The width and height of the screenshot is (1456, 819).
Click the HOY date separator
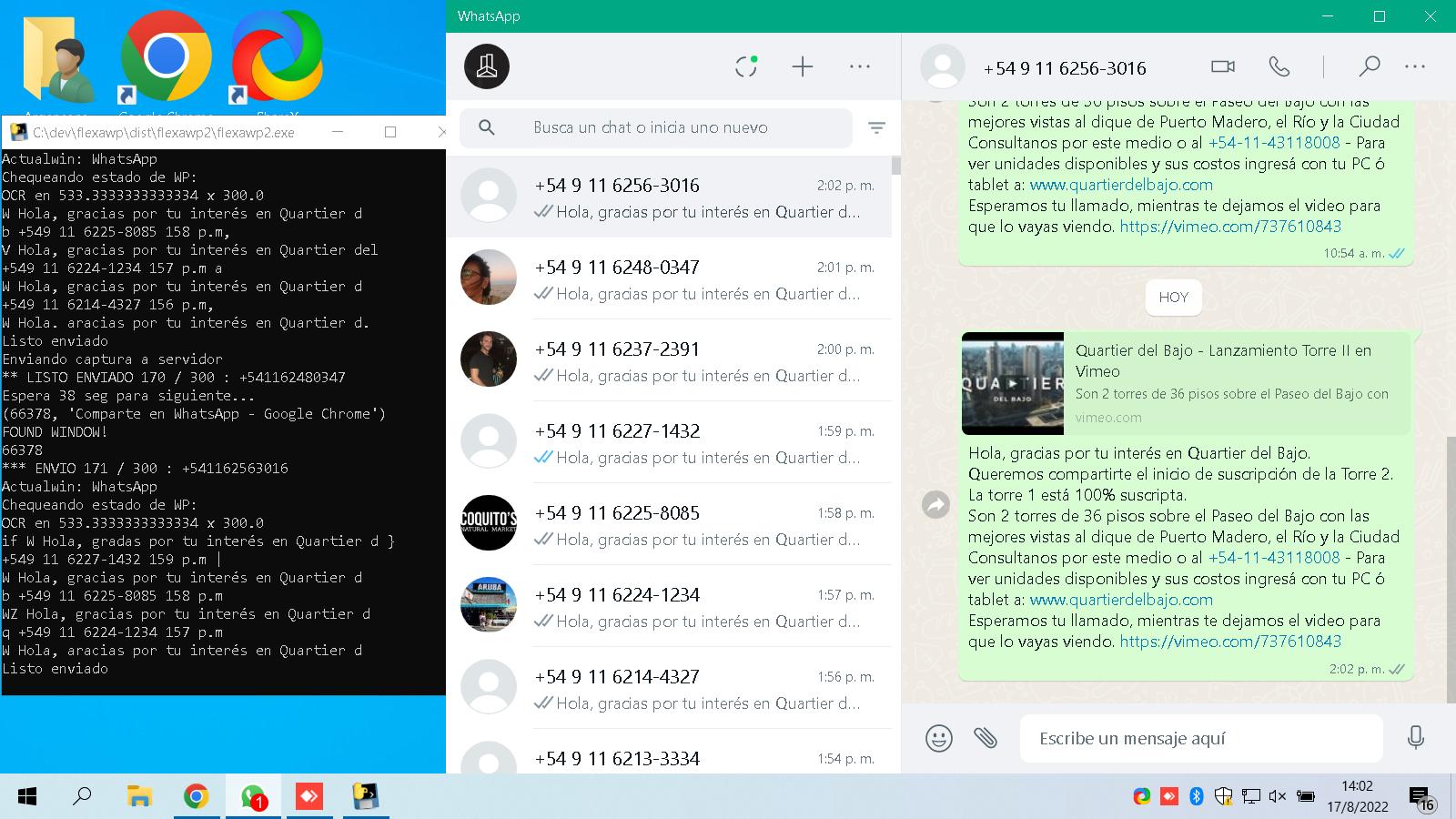[x=1173, y=298]
